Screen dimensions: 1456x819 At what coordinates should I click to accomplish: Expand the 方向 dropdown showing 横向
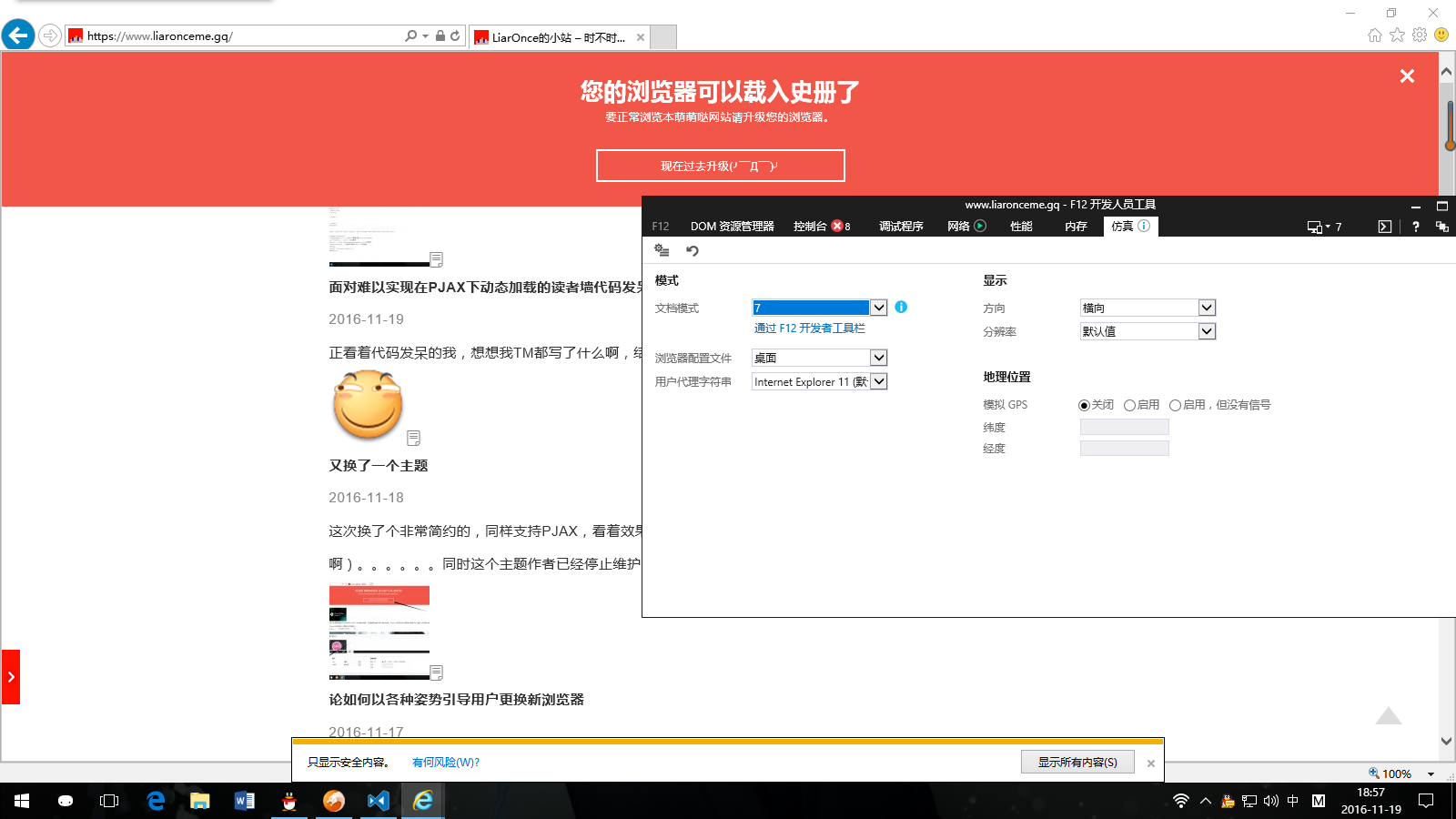click(x=1207, y=308)
